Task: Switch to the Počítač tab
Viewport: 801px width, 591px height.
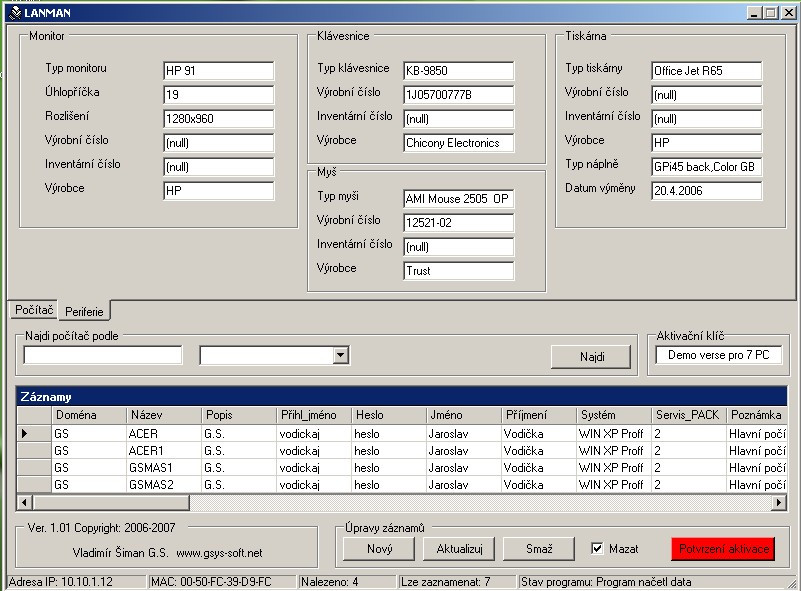Action: (x=34, y=310)
